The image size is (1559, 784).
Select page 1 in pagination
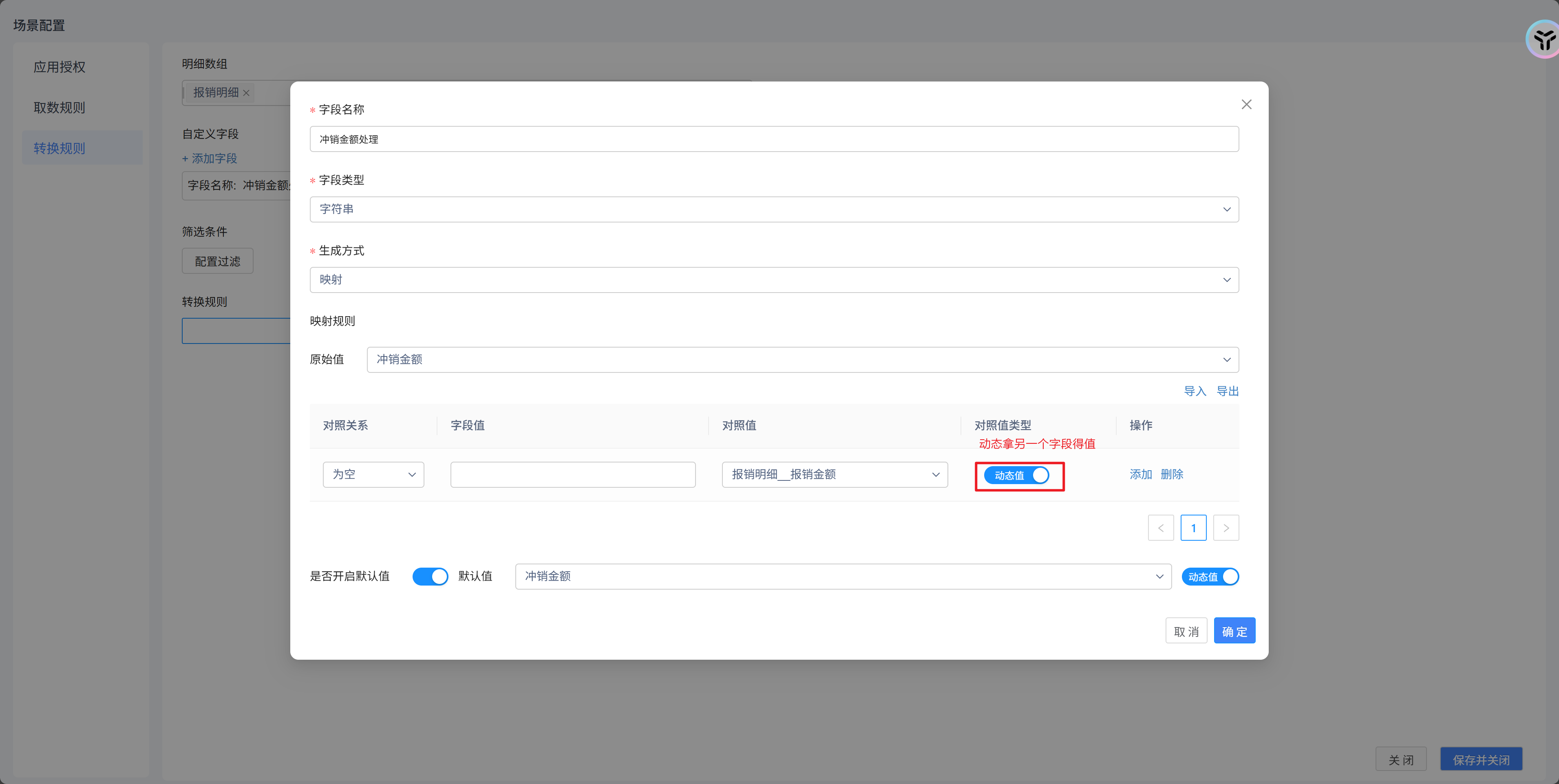point(1193,528)
